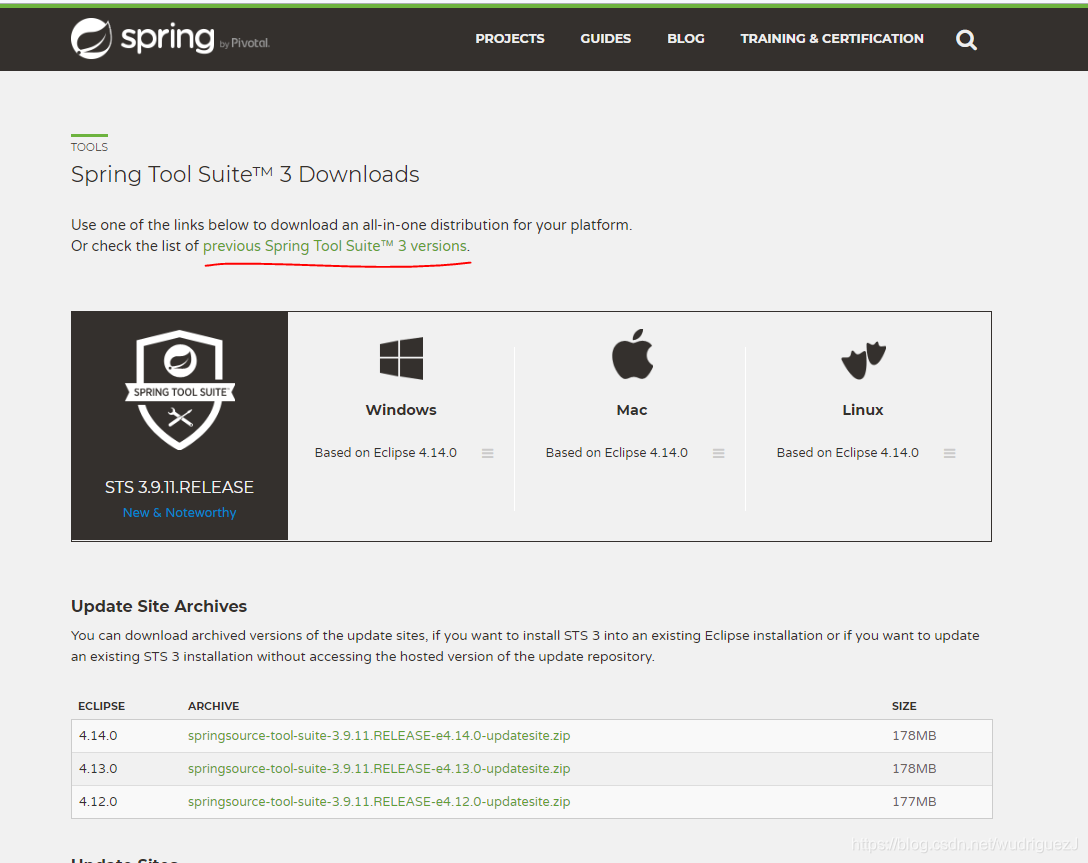1088x863 pixels.
Task: Open the GUIDES menu item
Action: (x=605, y=38)
